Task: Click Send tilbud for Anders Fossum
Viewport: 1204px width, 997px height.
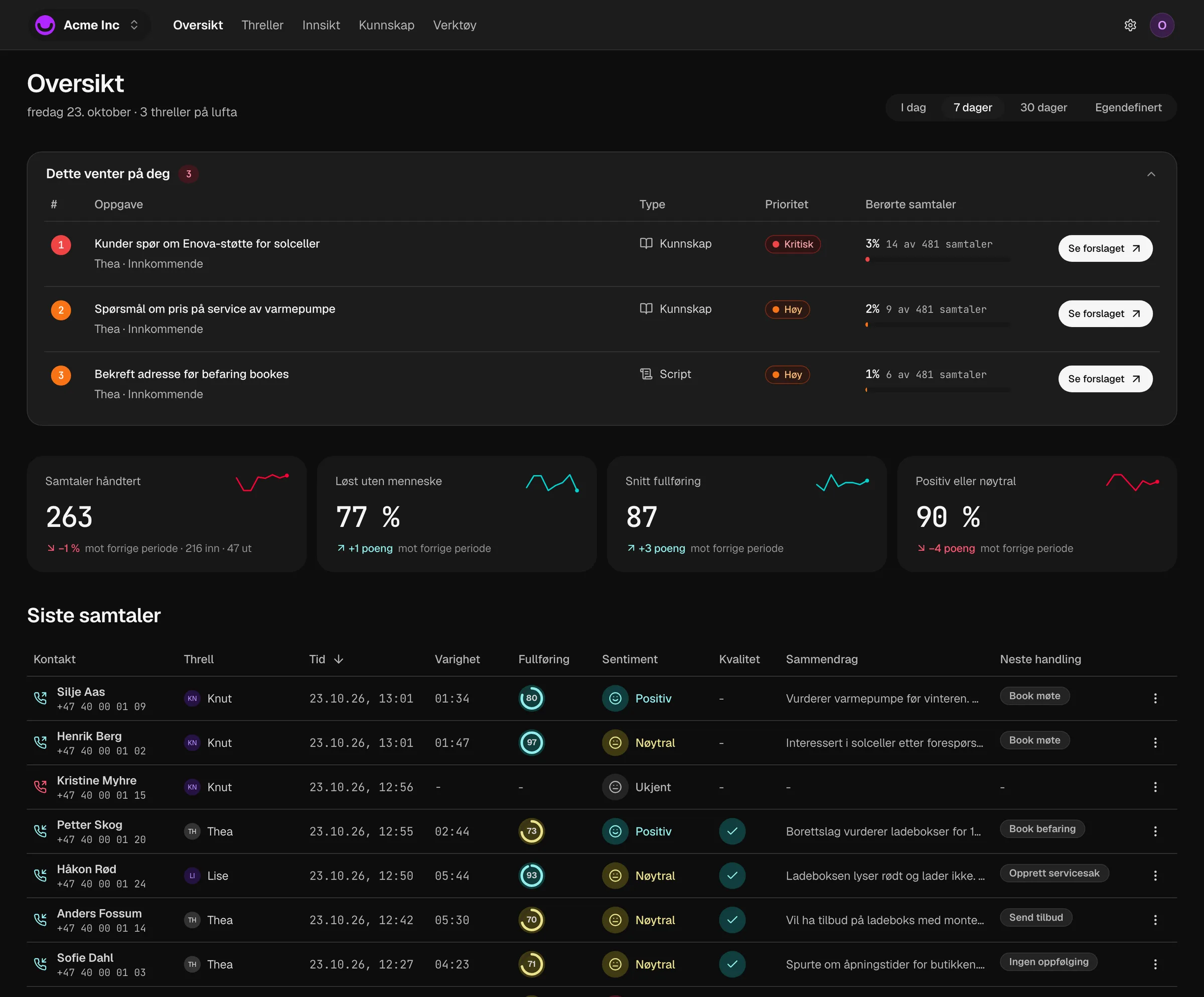Action: point(1035,918)
